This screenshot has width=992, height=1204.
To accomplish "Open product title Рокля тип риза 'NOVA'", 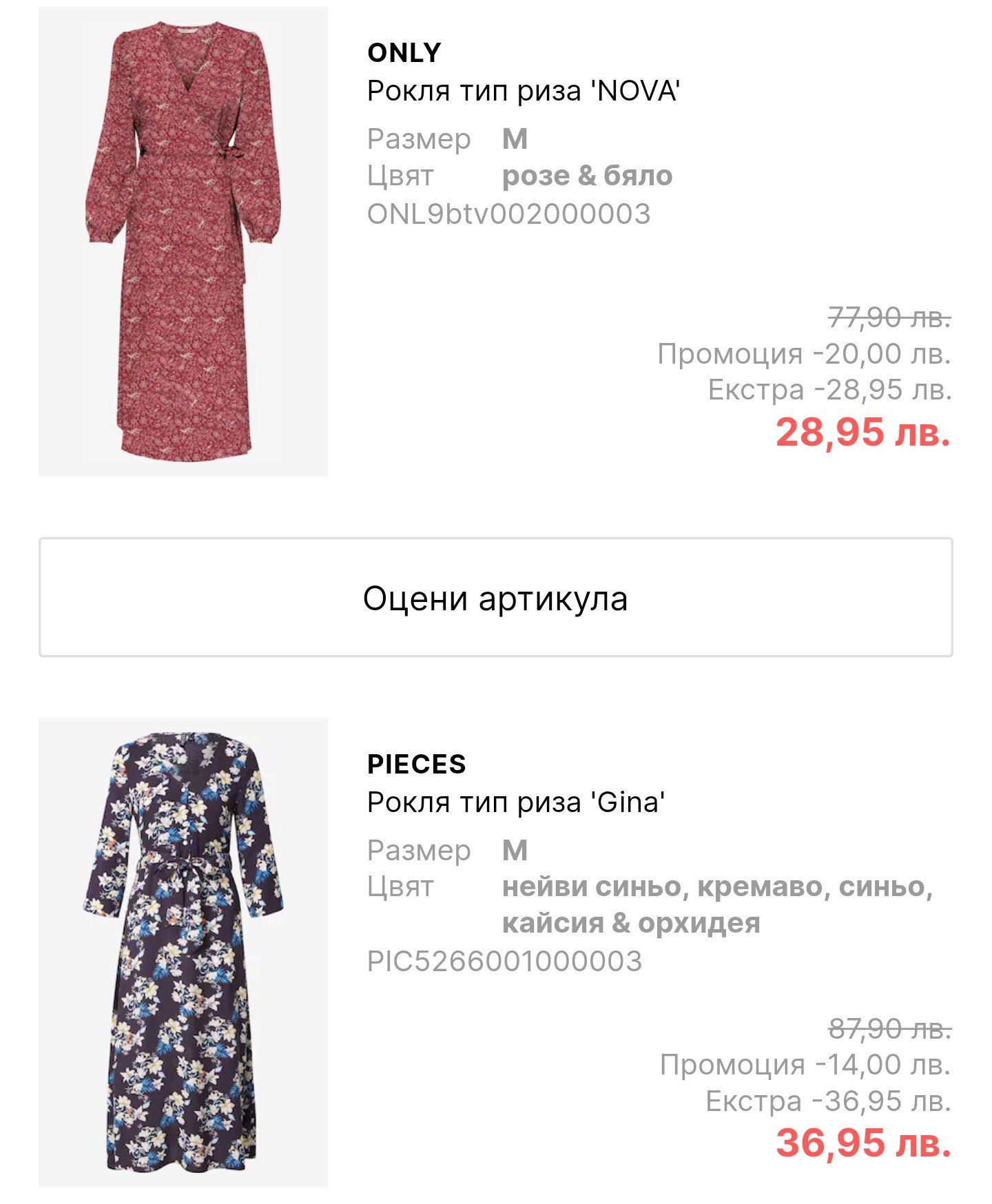I will pos(524,91).
